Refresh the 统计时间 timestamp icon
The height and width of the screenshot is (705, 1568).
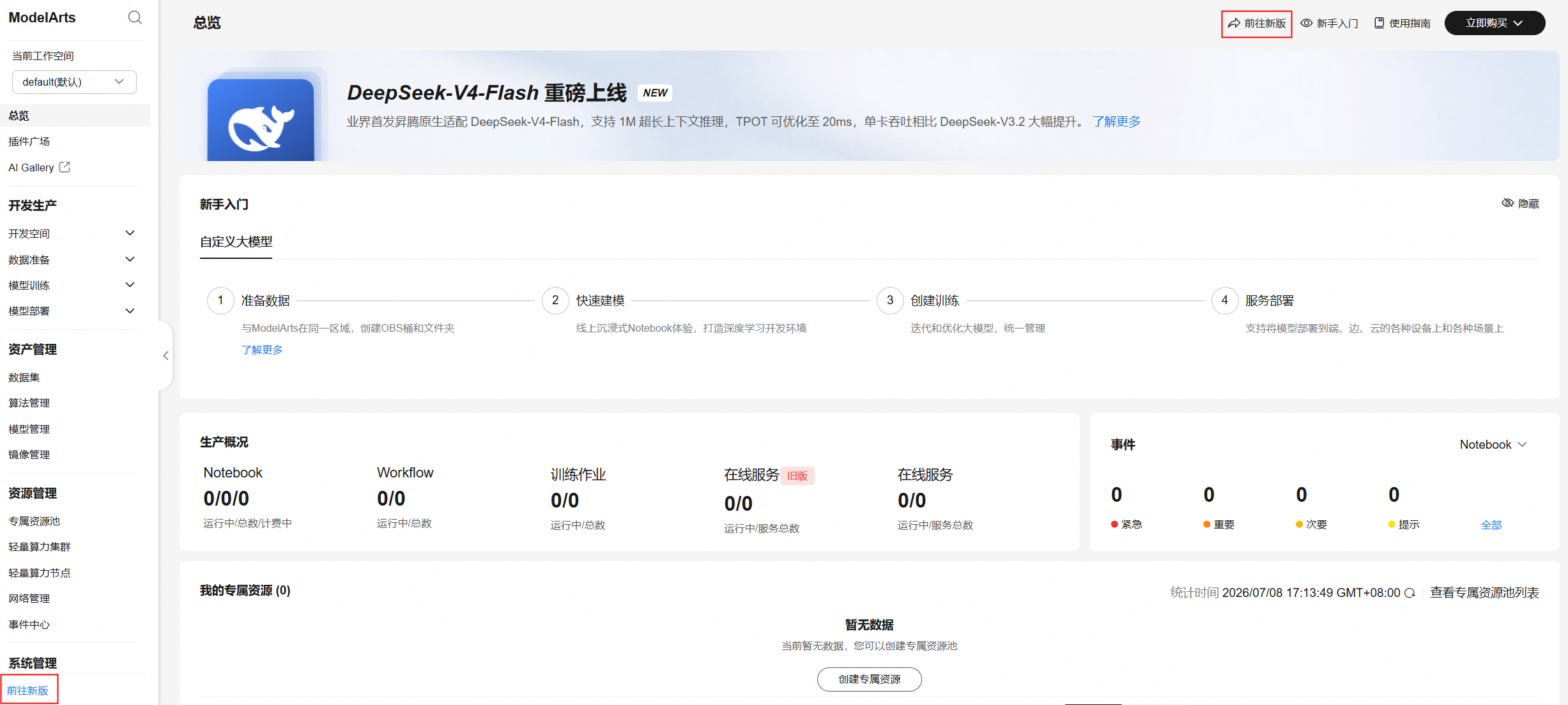[1410, 593]
